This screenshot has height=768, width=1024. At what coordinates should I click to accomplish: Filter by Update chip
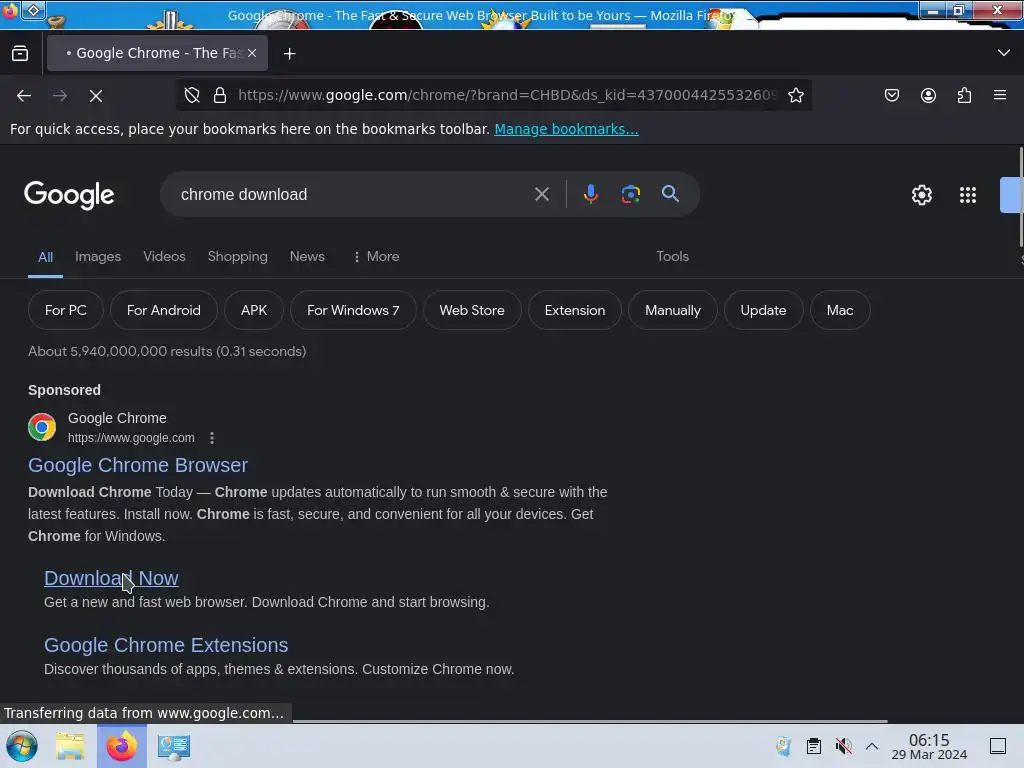coord(763,310)
